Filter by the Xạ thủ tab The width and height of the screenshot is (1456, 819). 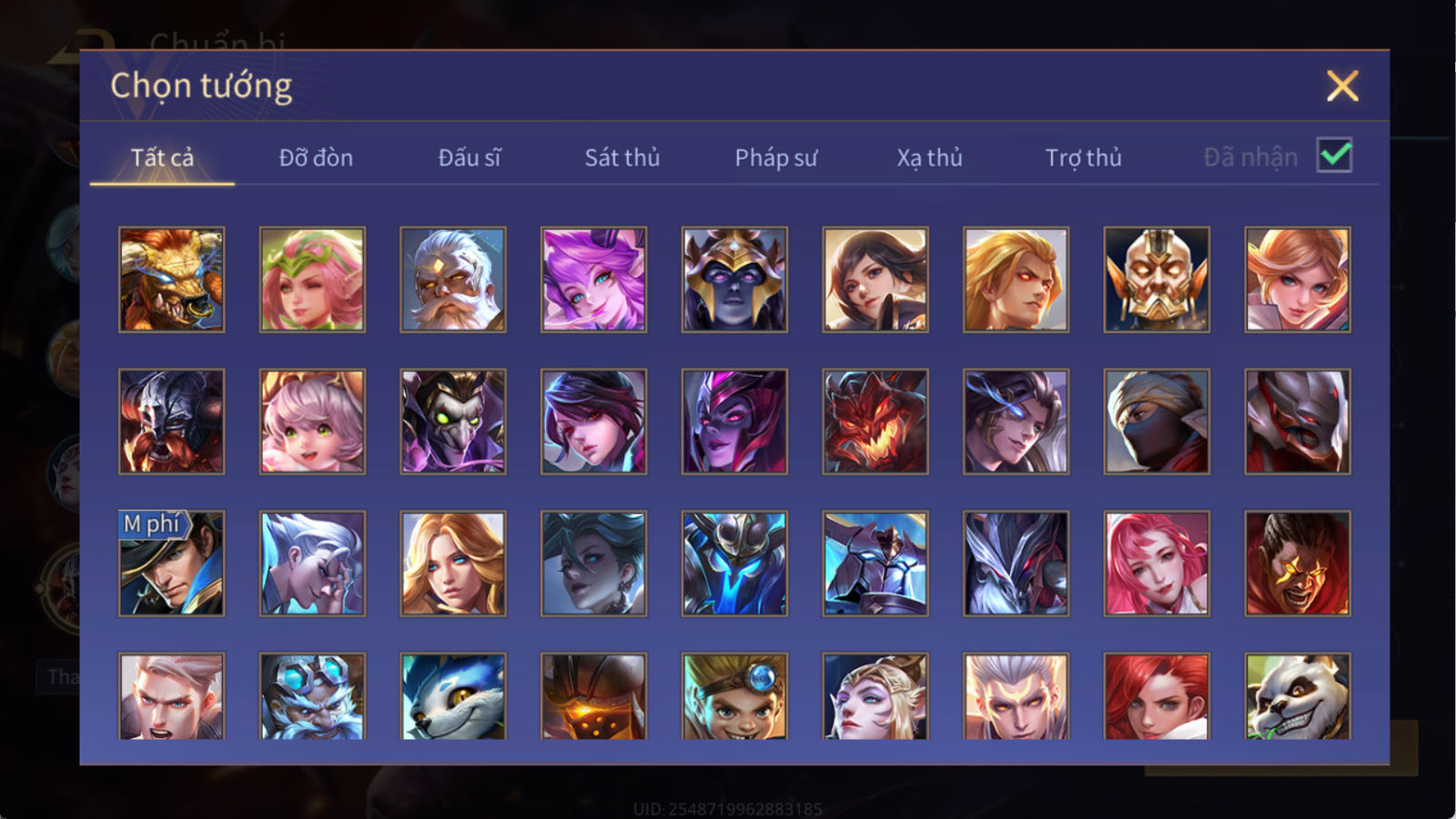929,157
